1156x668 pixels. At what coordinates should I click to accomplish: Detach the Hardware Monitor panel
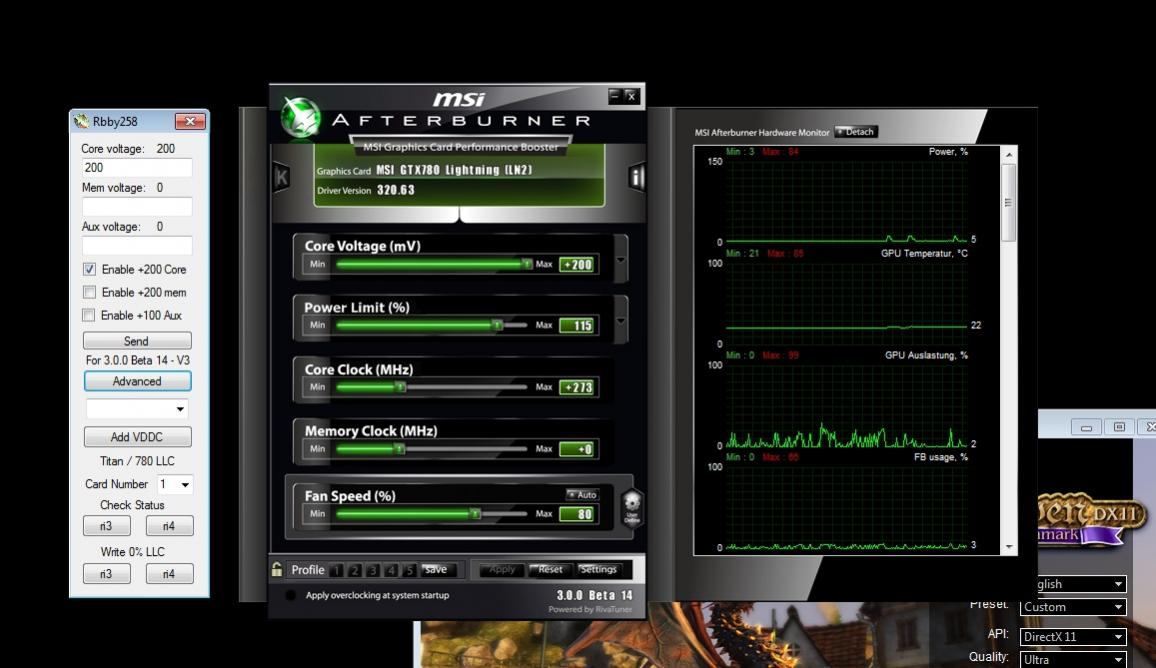856,132
